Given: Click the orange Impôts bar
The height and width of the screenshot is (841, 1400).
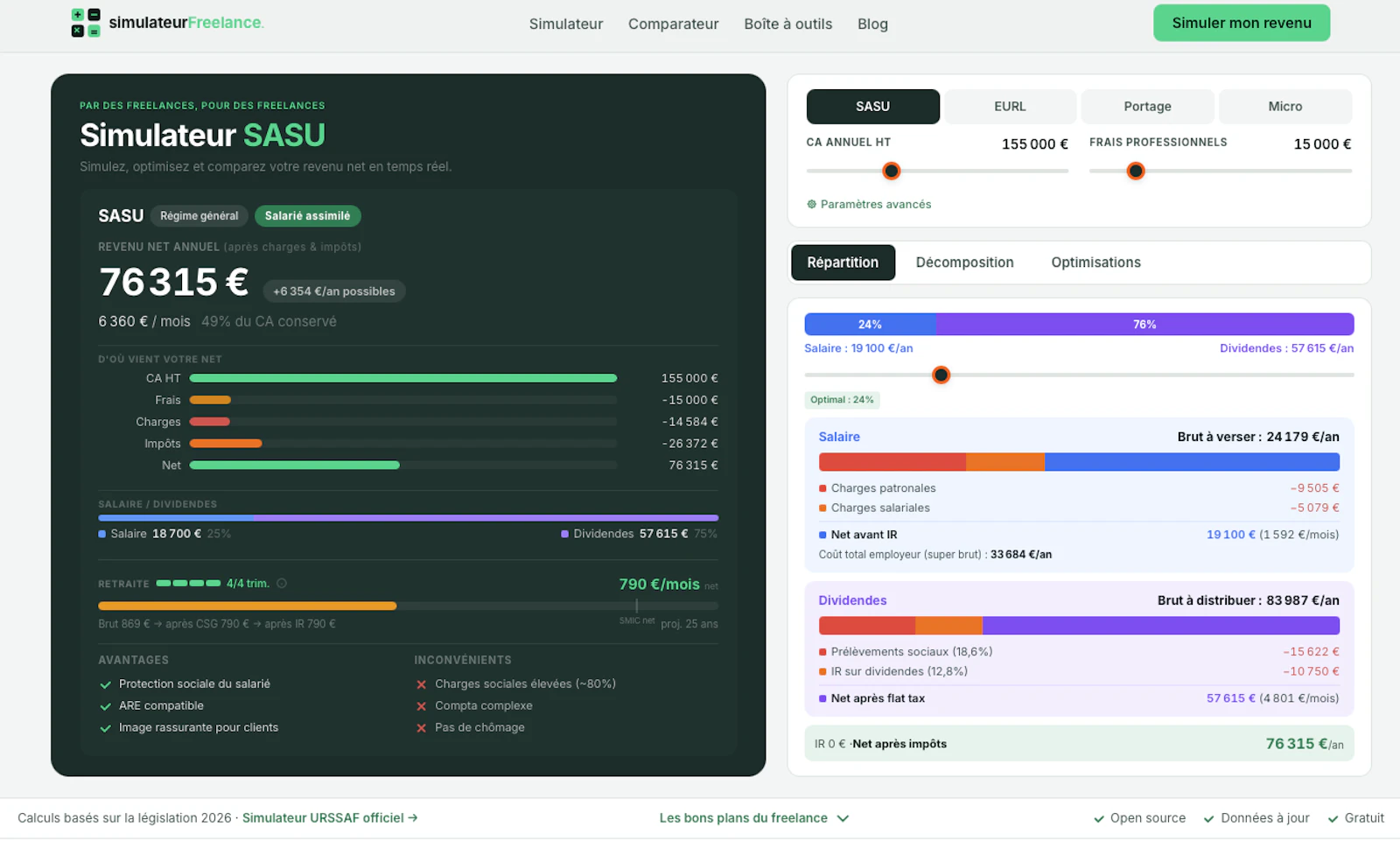Looking at the screenshot, I should [x=226, y=444].
